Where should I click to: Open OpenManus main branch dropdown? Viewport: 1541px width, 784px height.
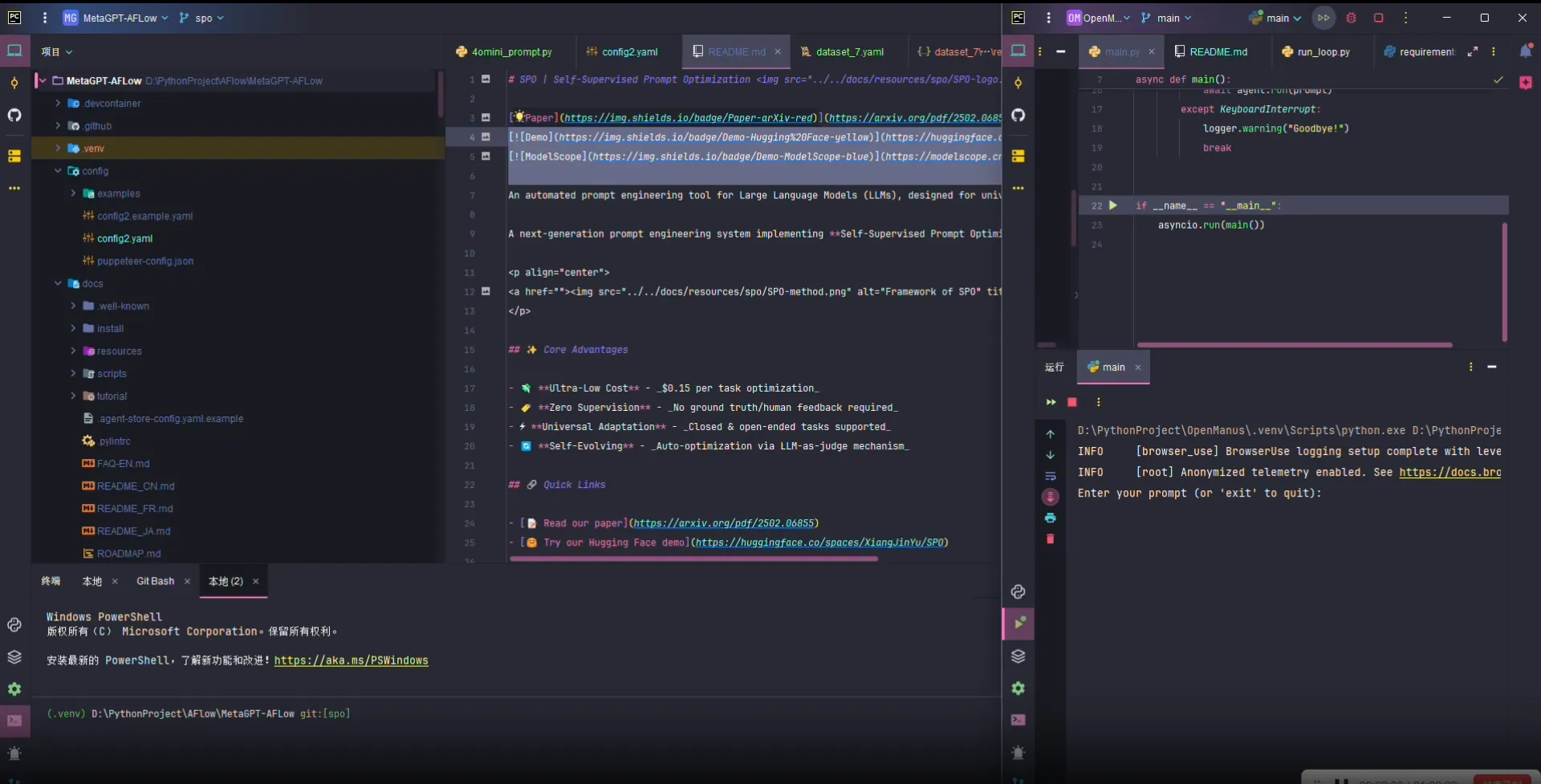[x=1167, y=18]
